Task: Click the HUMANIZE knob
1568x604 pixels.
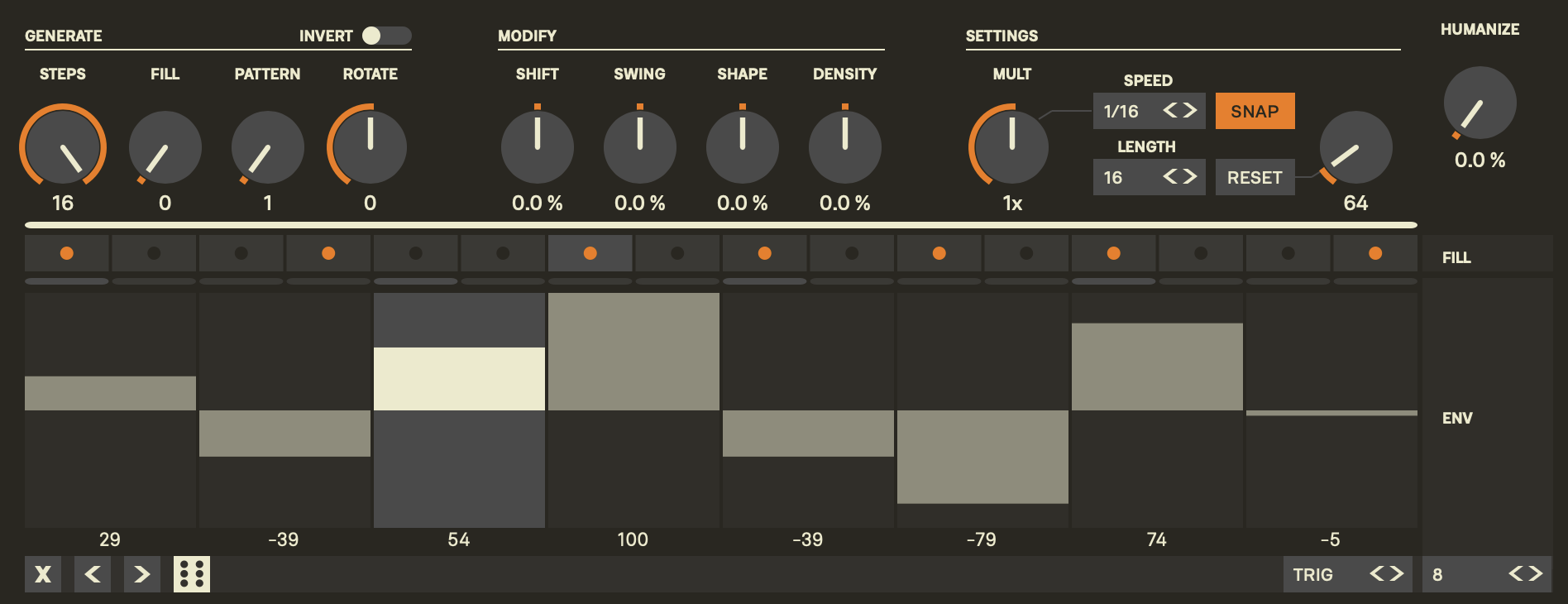Action: [x=1480, y=103]
